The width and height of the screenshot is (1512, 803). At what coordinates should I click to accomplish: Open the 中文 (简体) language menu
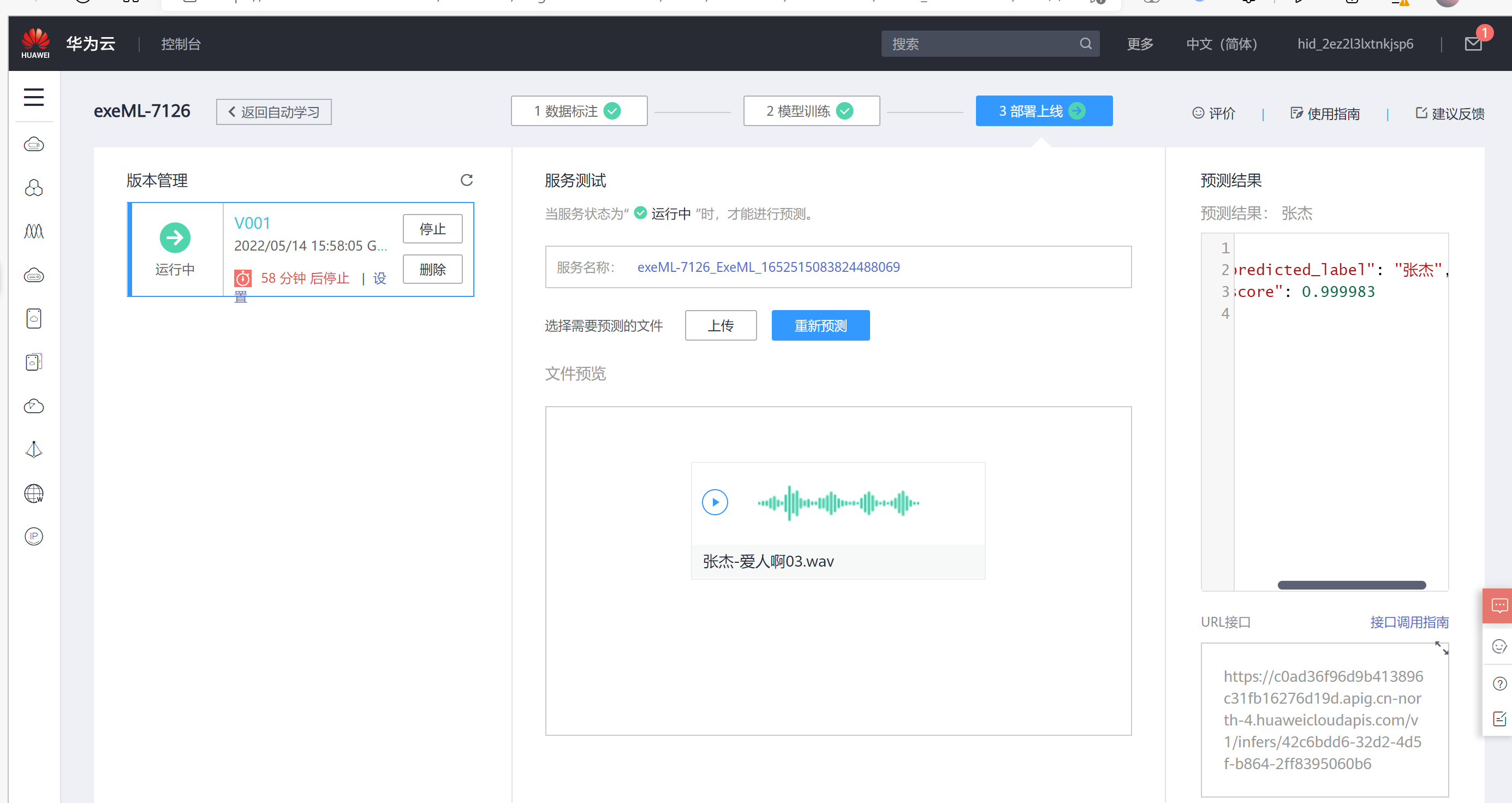point(1222,44)
